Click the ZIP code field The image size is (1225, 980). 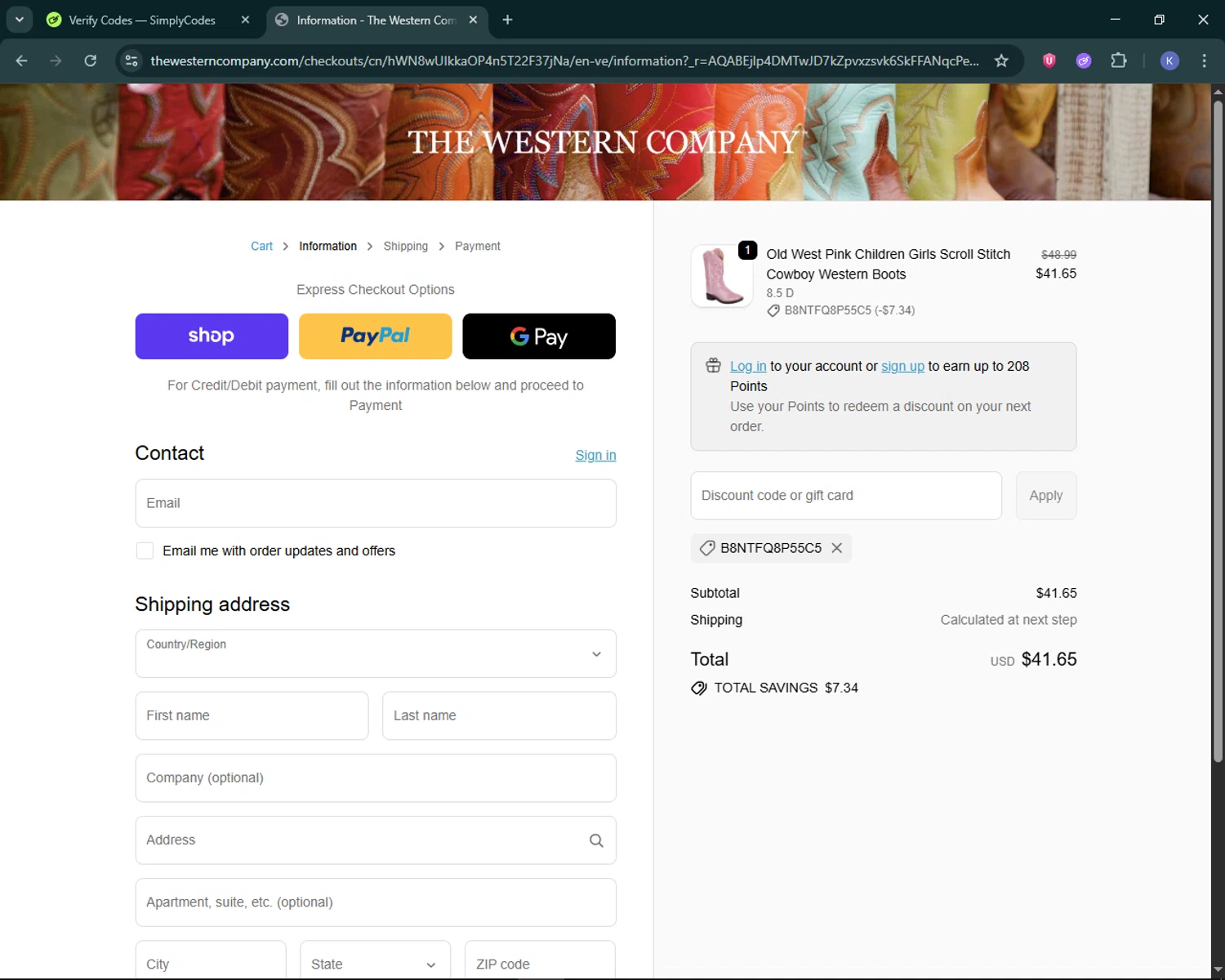[540, 960]
